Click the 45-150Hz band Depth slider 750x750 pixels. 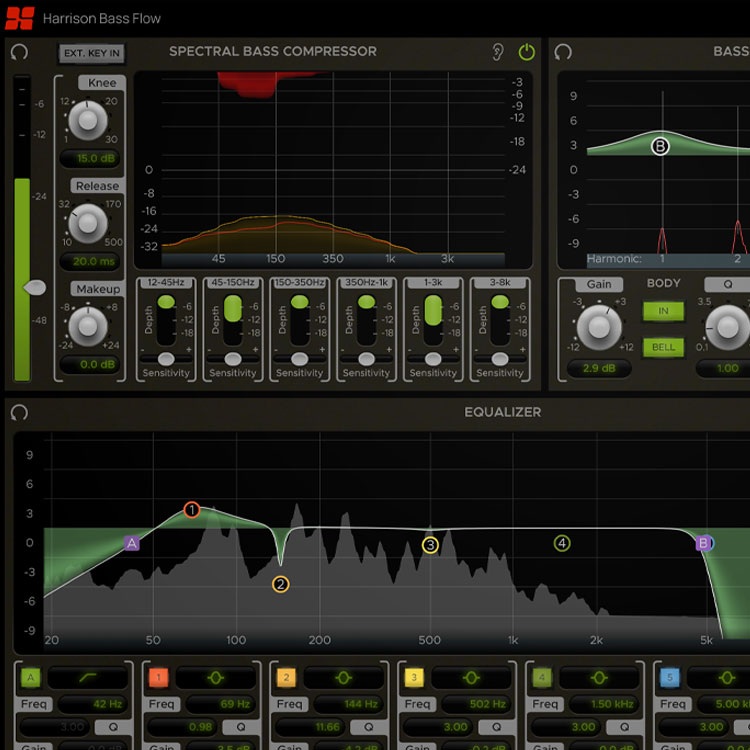point(233,320)
